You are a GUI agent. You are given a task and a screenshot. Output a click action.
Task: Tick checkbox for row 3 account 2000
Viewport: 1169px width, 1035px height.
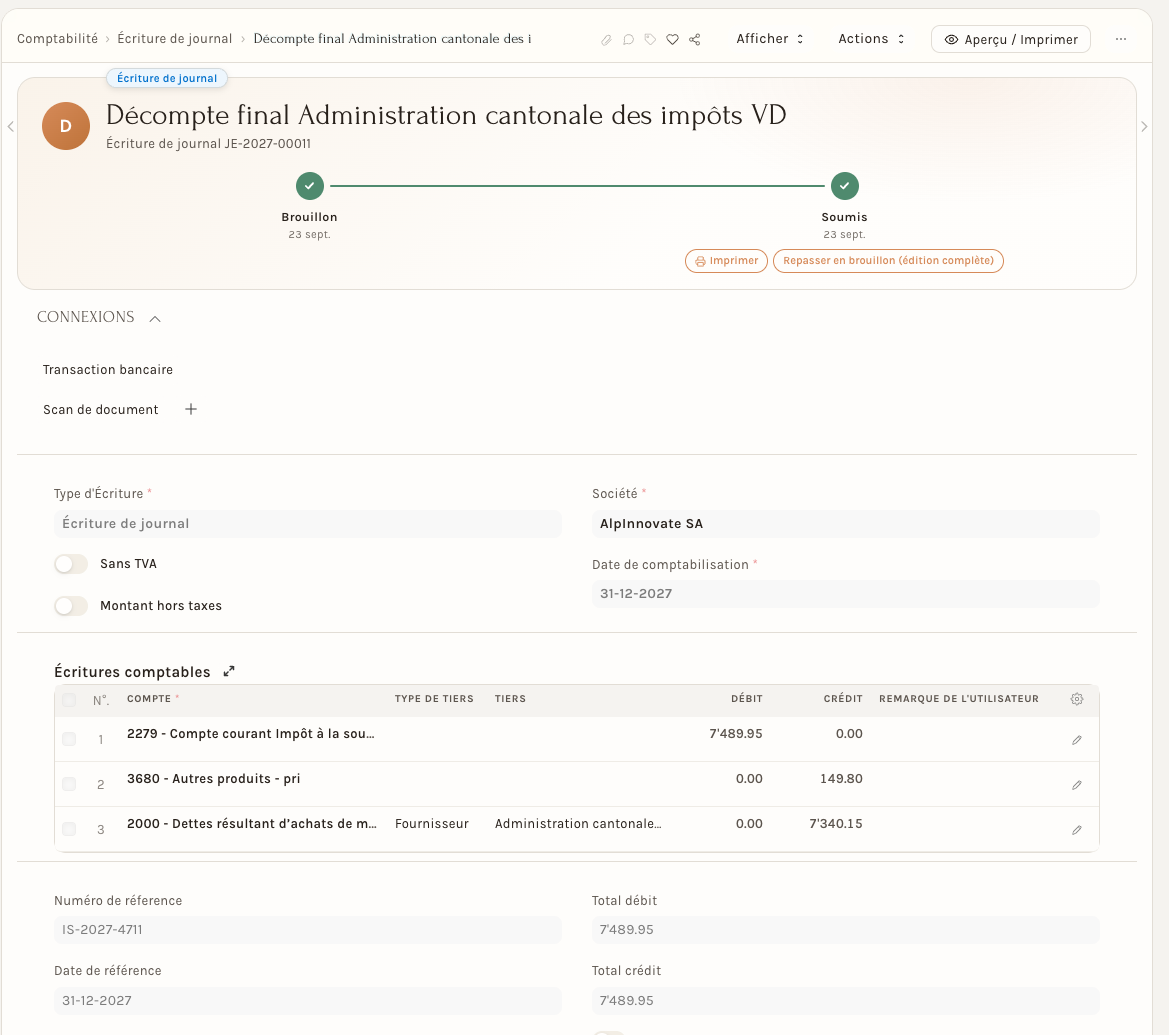coord(69,828)
